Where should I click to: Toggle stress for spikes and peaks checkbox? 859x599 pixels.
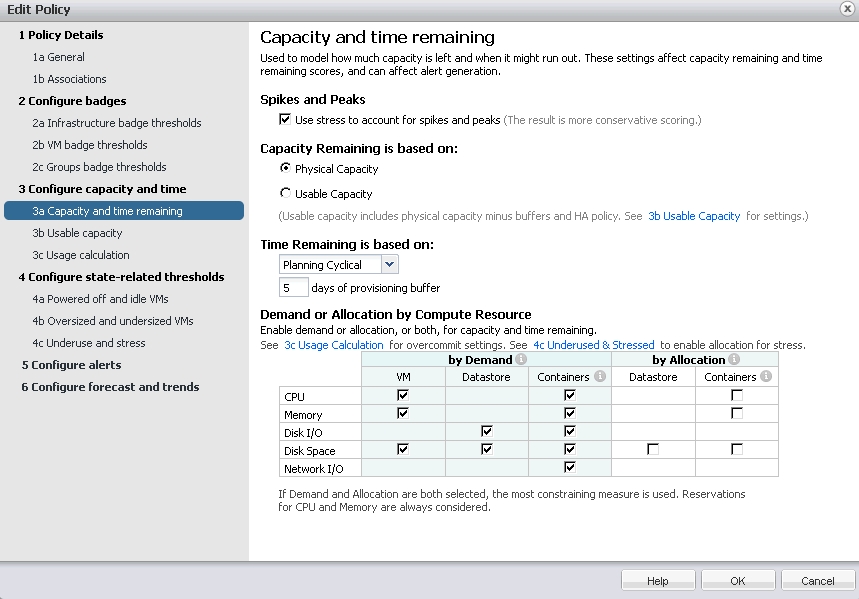285,119
